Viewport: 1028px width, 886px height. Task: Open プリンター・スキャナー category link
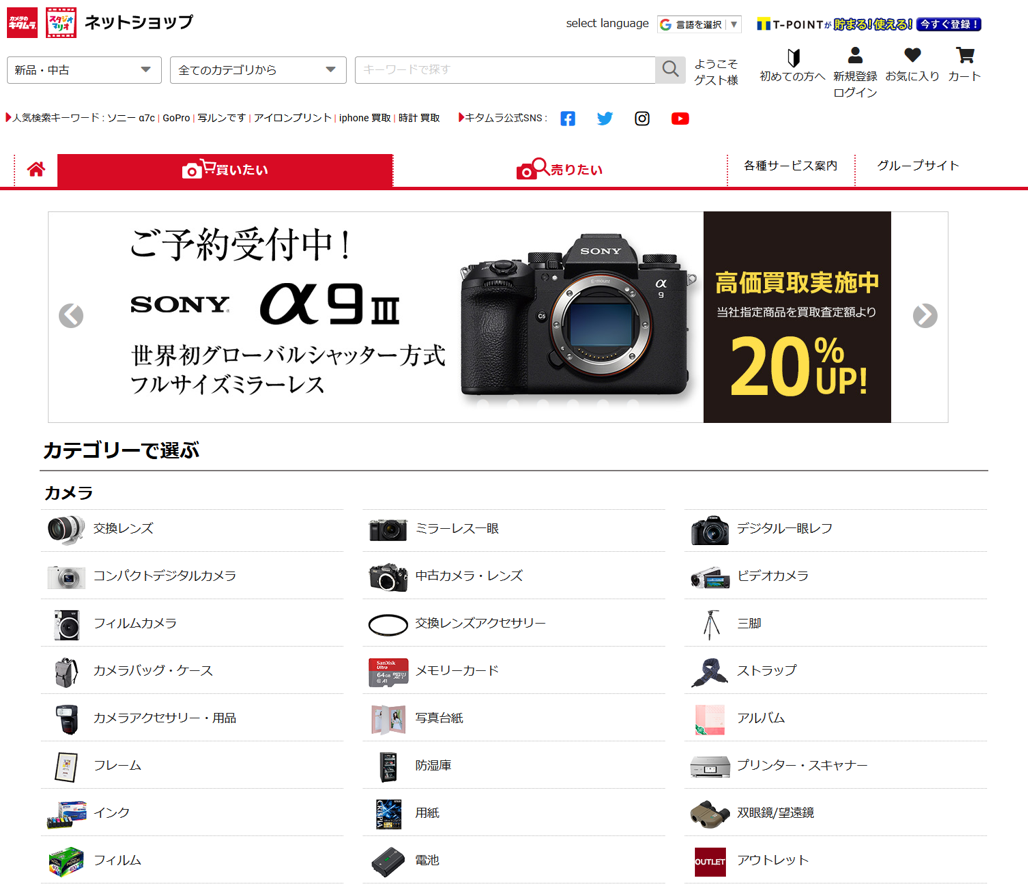point(802,765)
